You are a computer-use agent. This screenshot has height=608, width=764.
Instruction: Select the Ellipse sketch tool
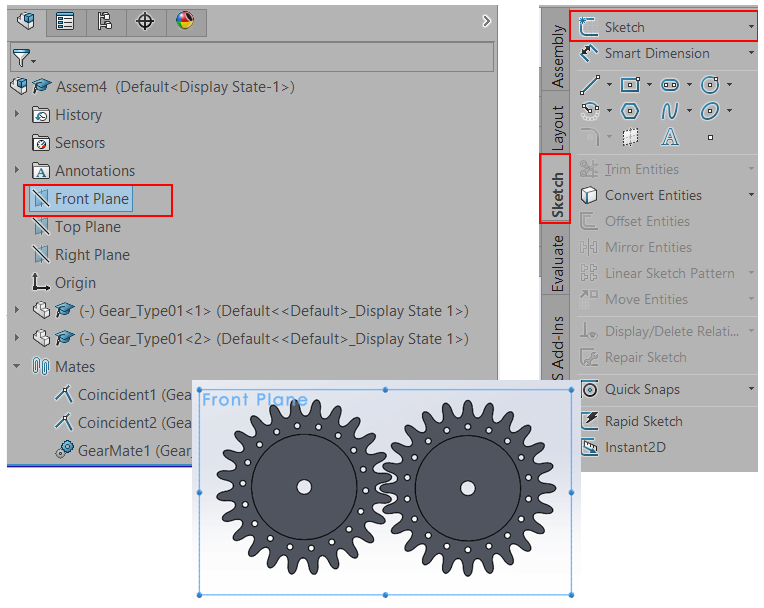pos(710,111)
